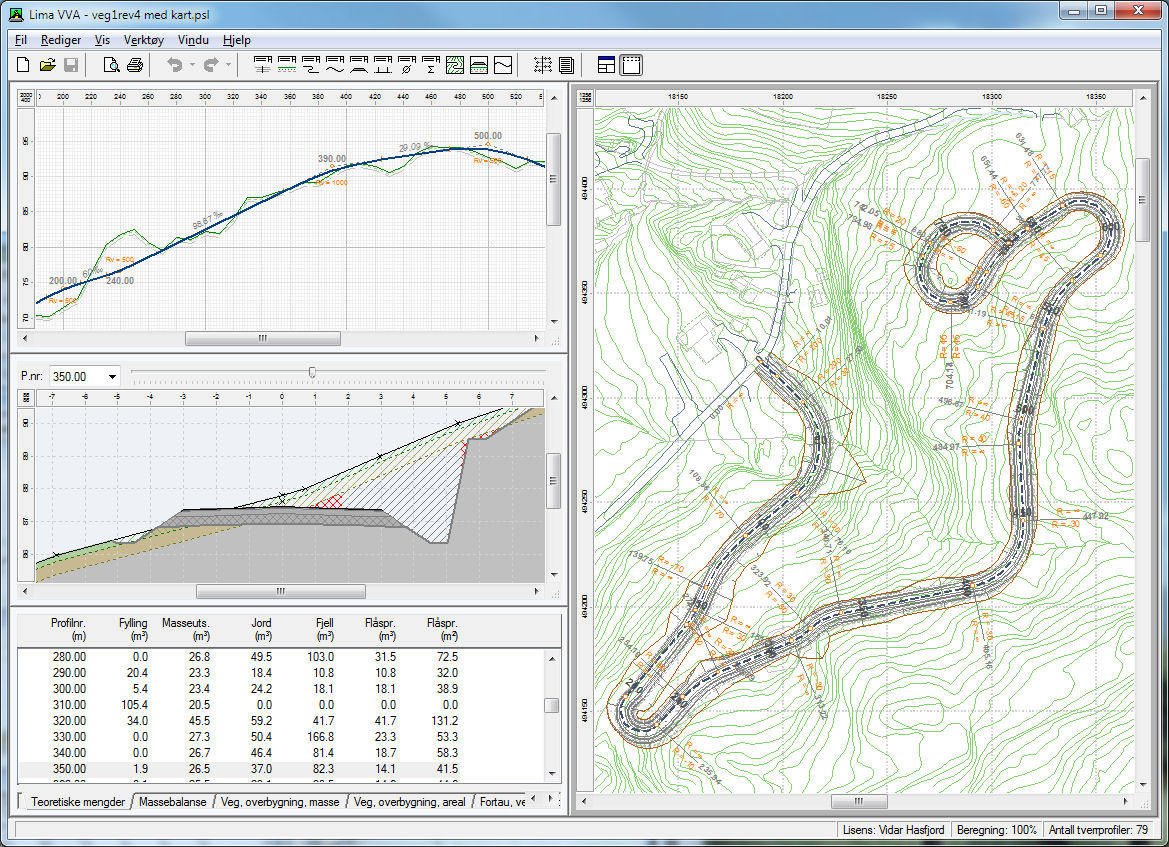The width and height of the screenshot is (1169, 847).
Task: Switch to the Massebalanse tab
Action: click(x=173, y=801)
